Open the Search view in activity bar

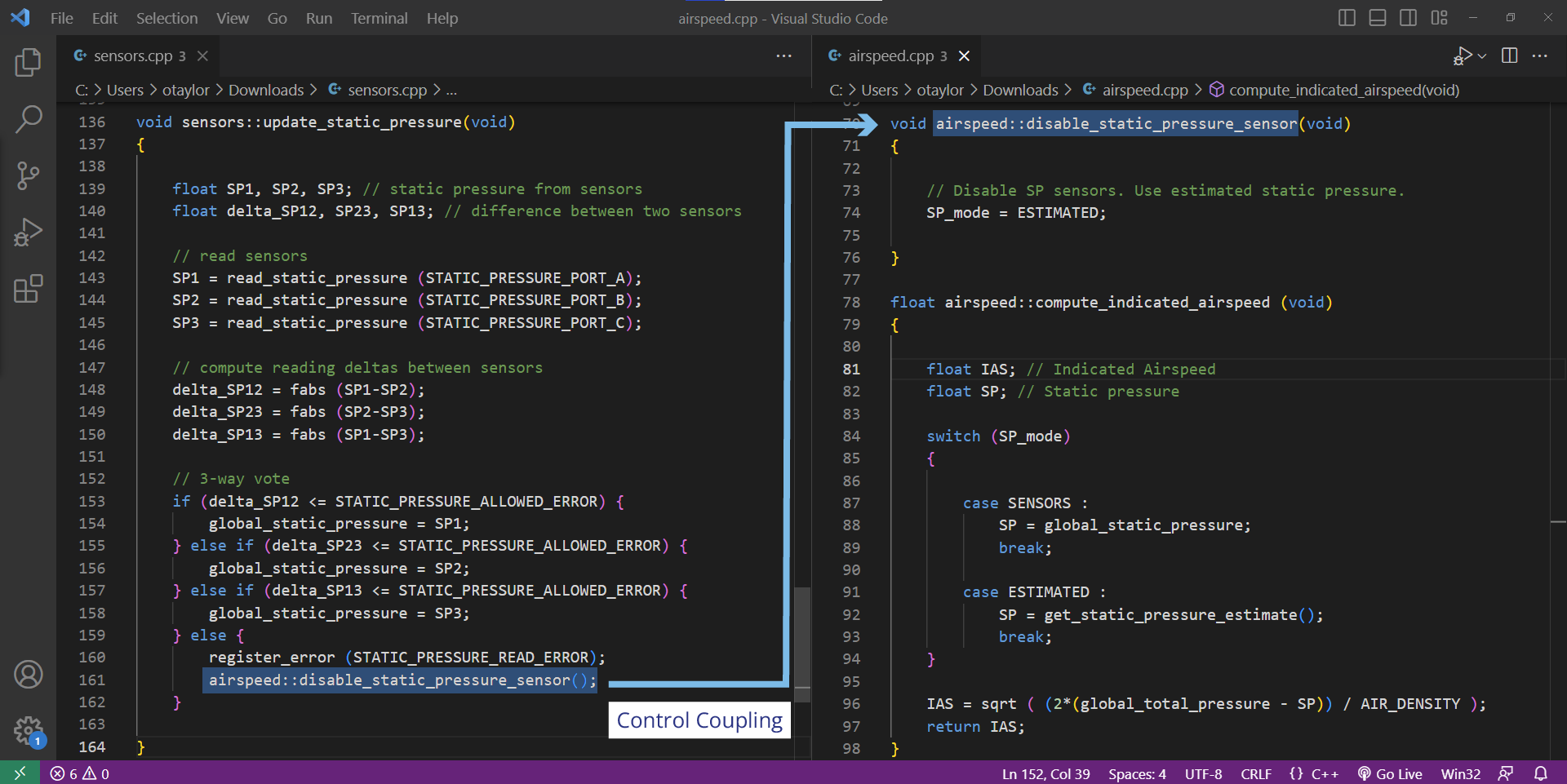click(28, 119)
